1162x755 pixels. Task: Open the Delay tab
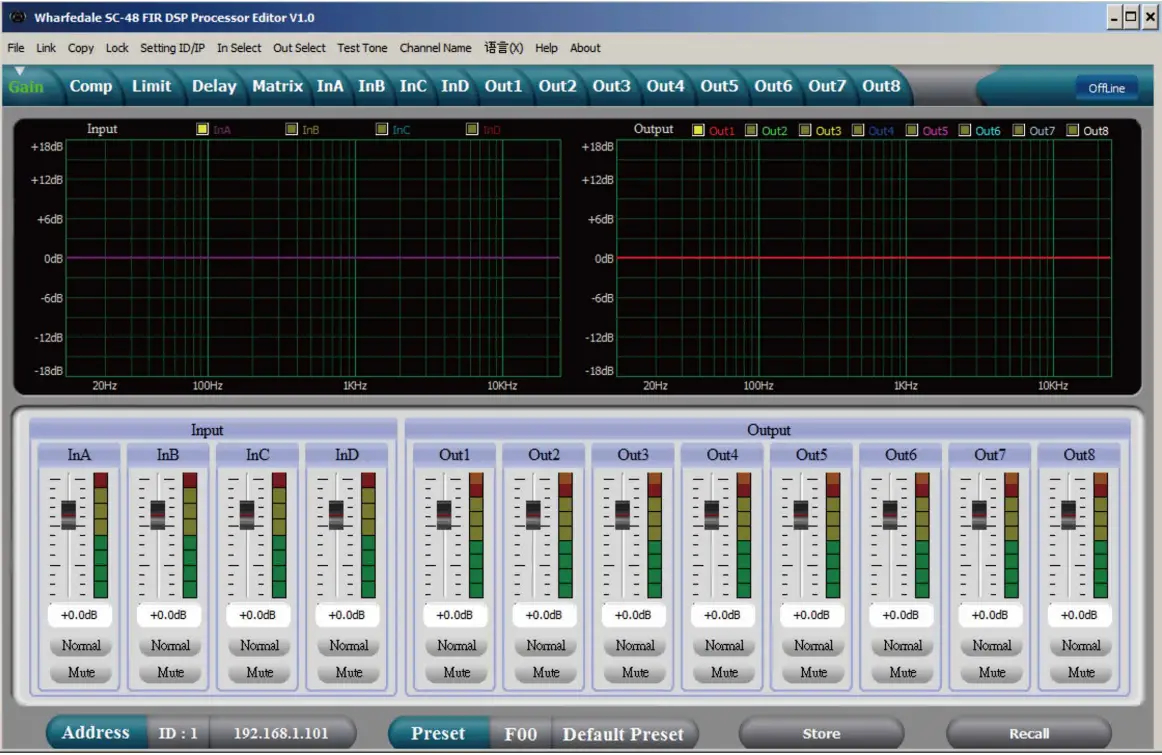tap(214, 86)
